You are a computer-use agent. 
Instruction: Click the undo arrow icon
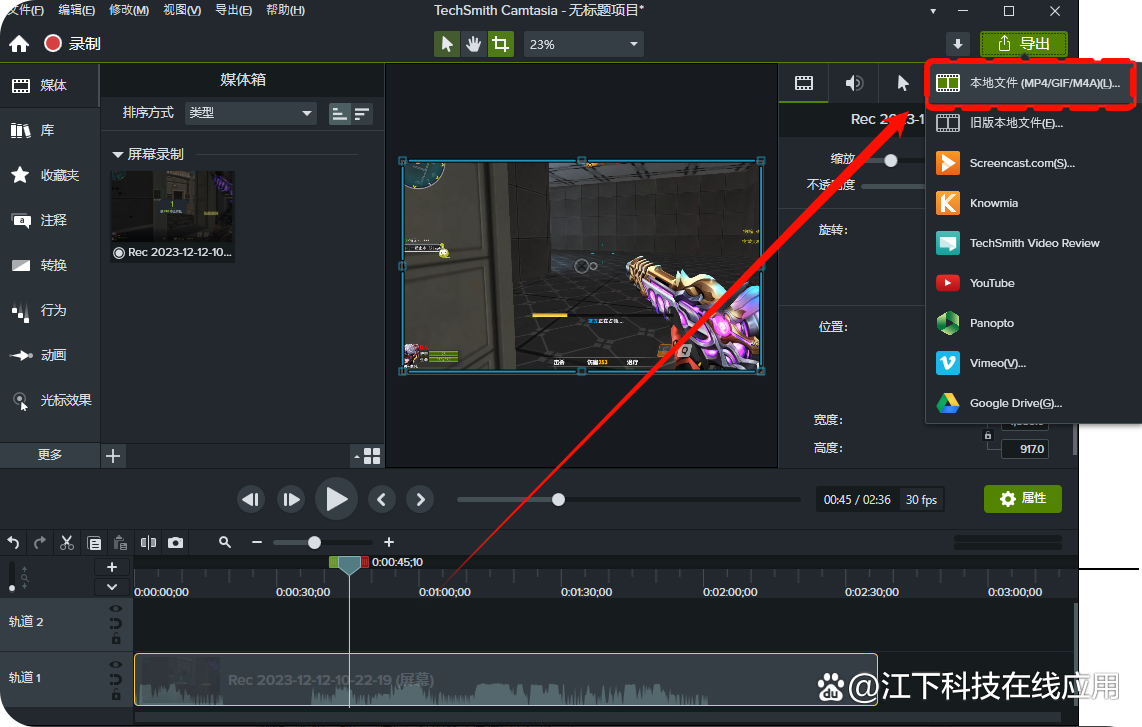pos(14,543)
